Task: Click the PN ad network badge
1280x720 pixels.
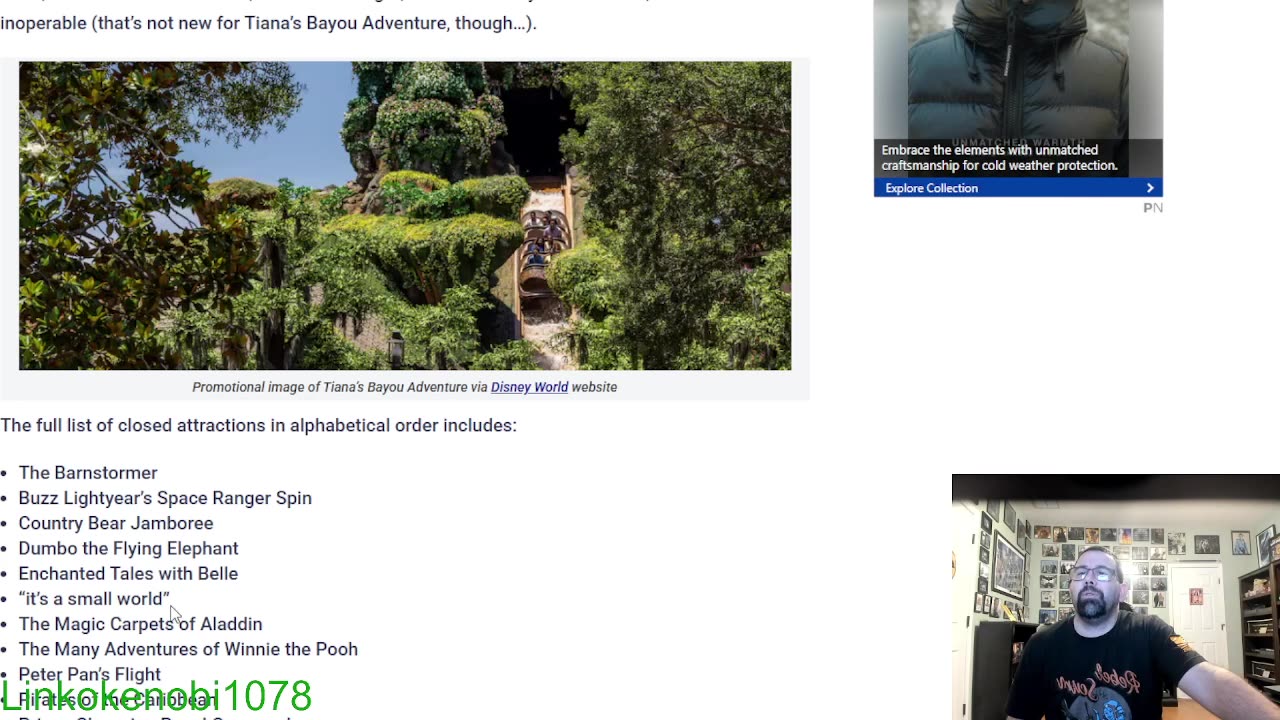Action: click(1153, 207)
